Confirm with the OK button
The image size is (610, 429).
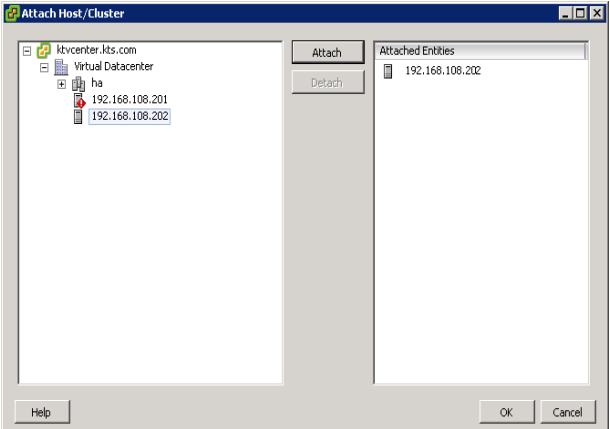pos(507,411)
